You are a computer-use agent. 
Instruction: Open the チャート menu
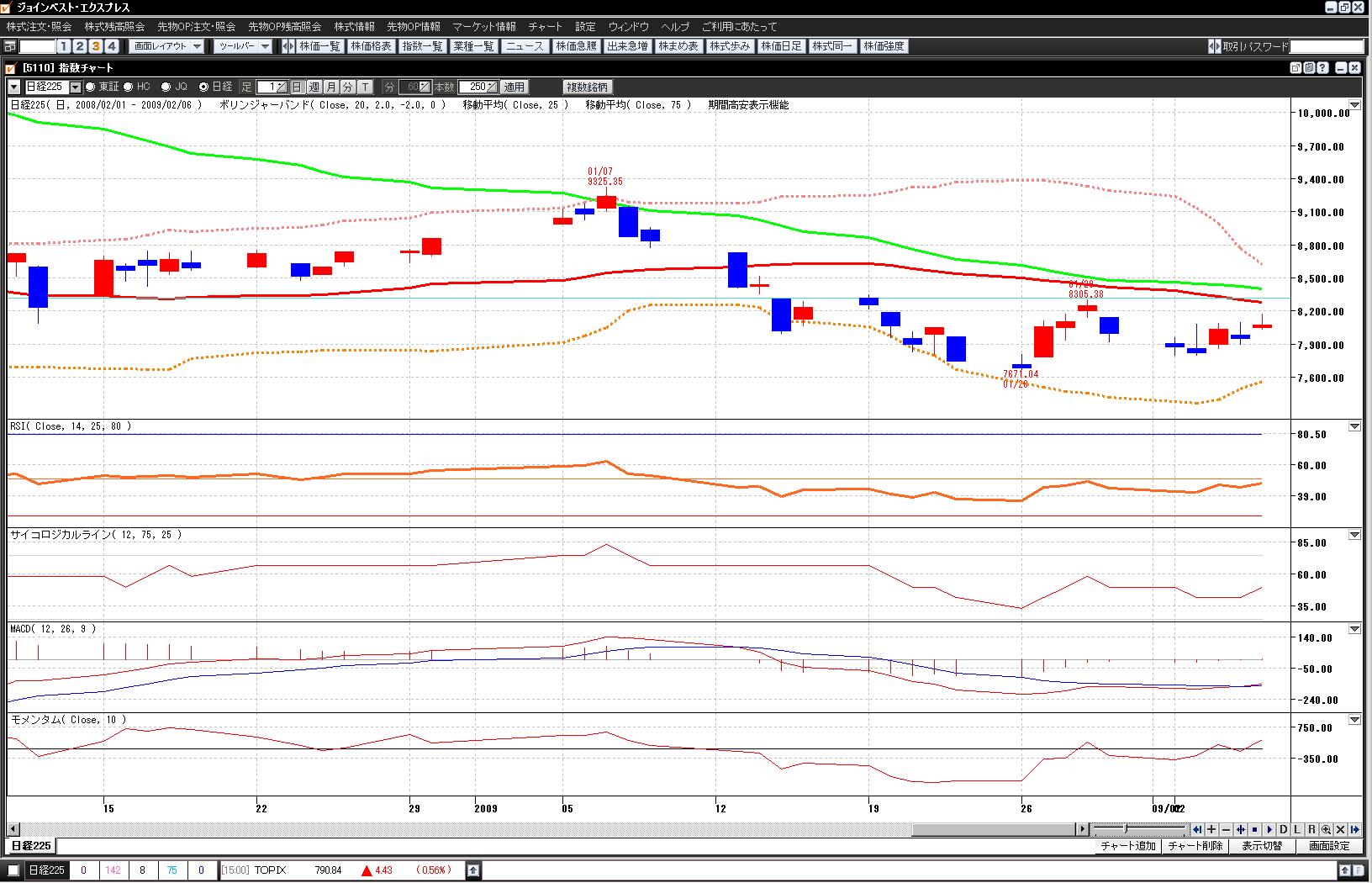(x=545, y=27)
